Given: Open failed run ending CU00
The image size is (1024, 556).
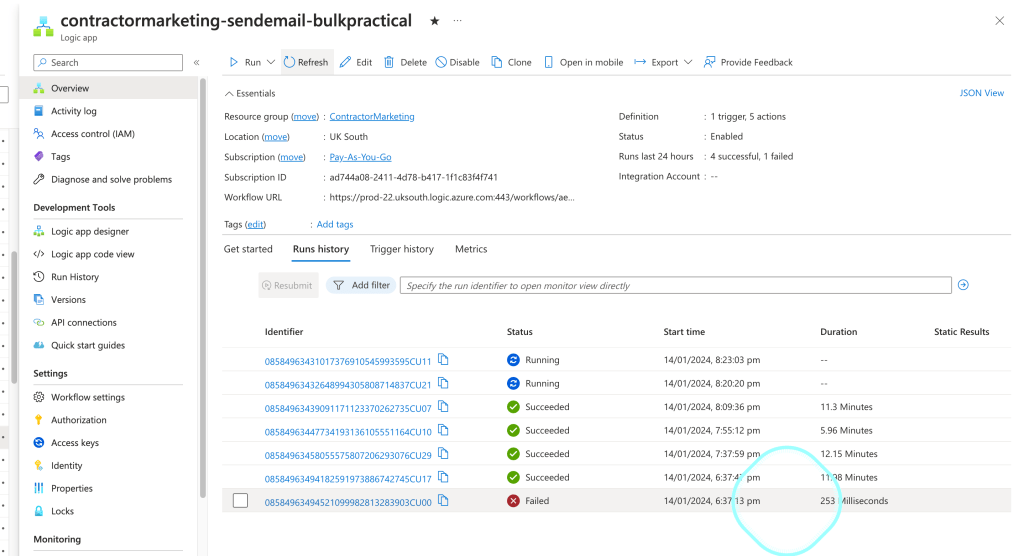Looking at the screenshot, I should pos(347,502).
